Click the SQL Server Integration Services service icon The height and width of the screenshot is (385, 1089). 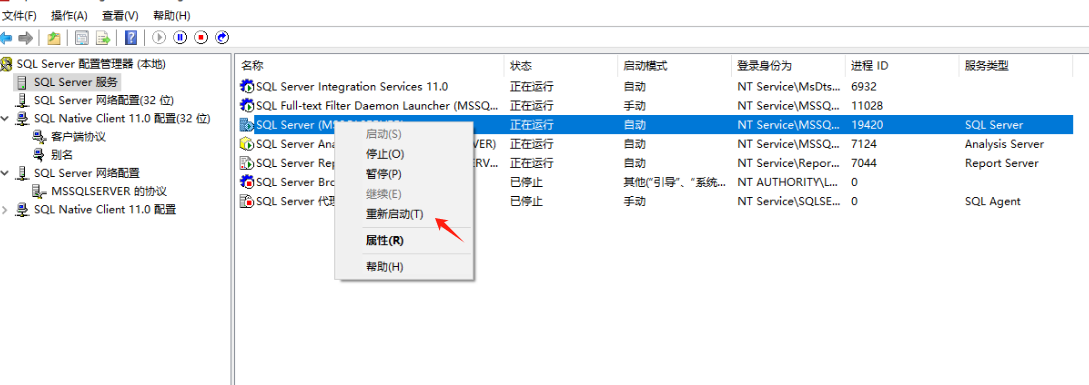[247, 87]
